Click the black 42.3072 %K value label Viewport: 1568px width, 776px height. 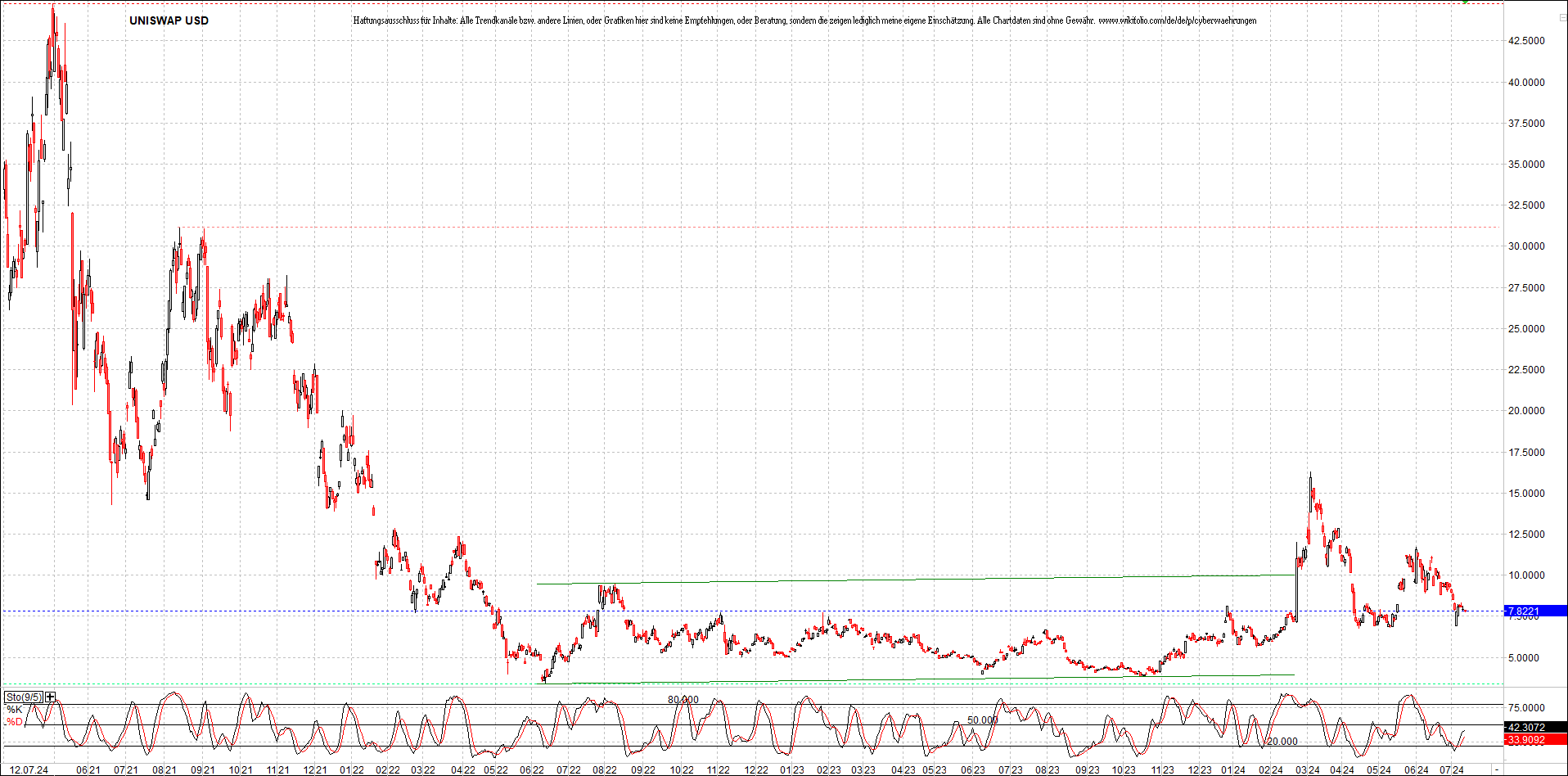(x=1536, y=727)
